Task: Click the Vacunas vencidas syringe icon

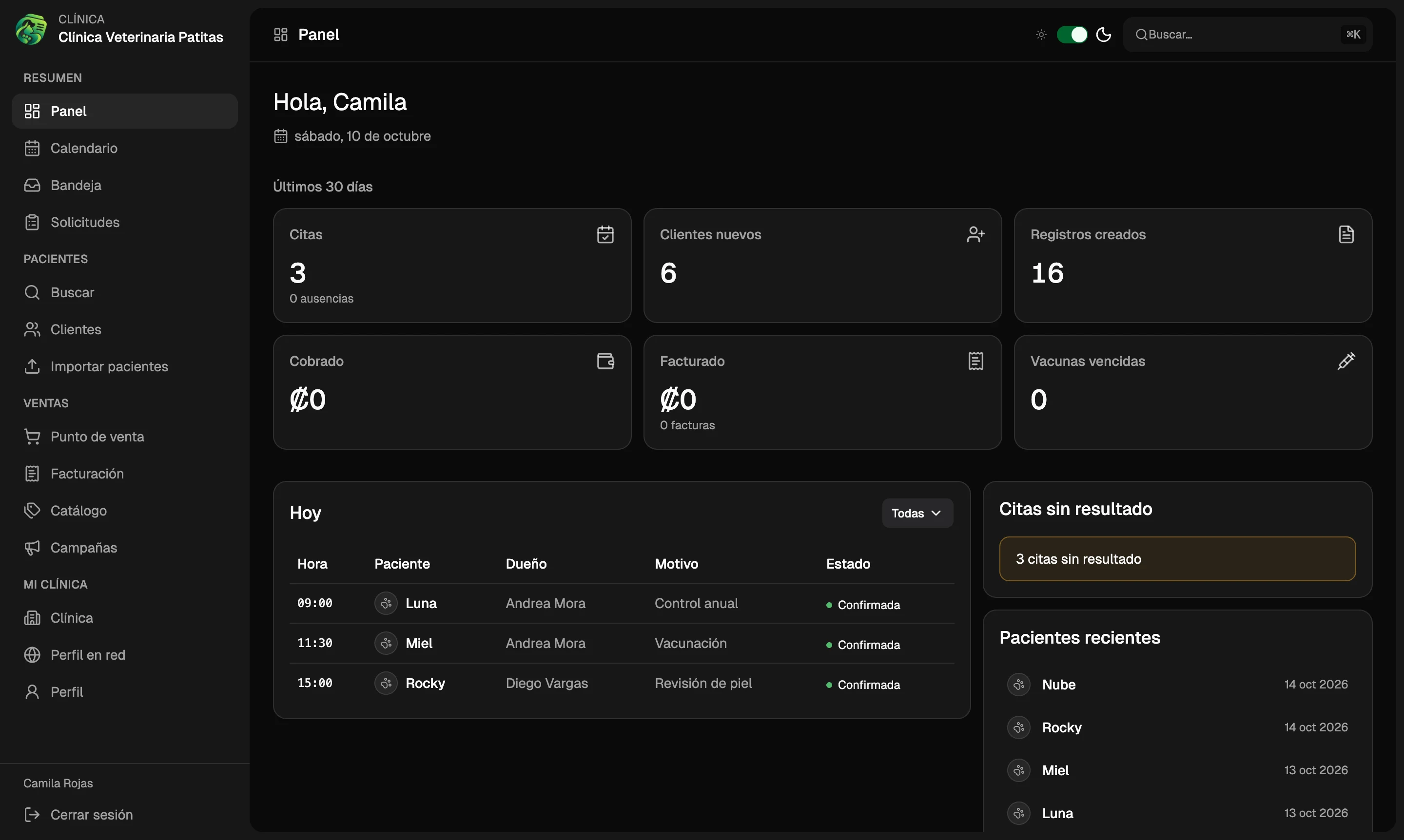Action: click(1346, 361)
